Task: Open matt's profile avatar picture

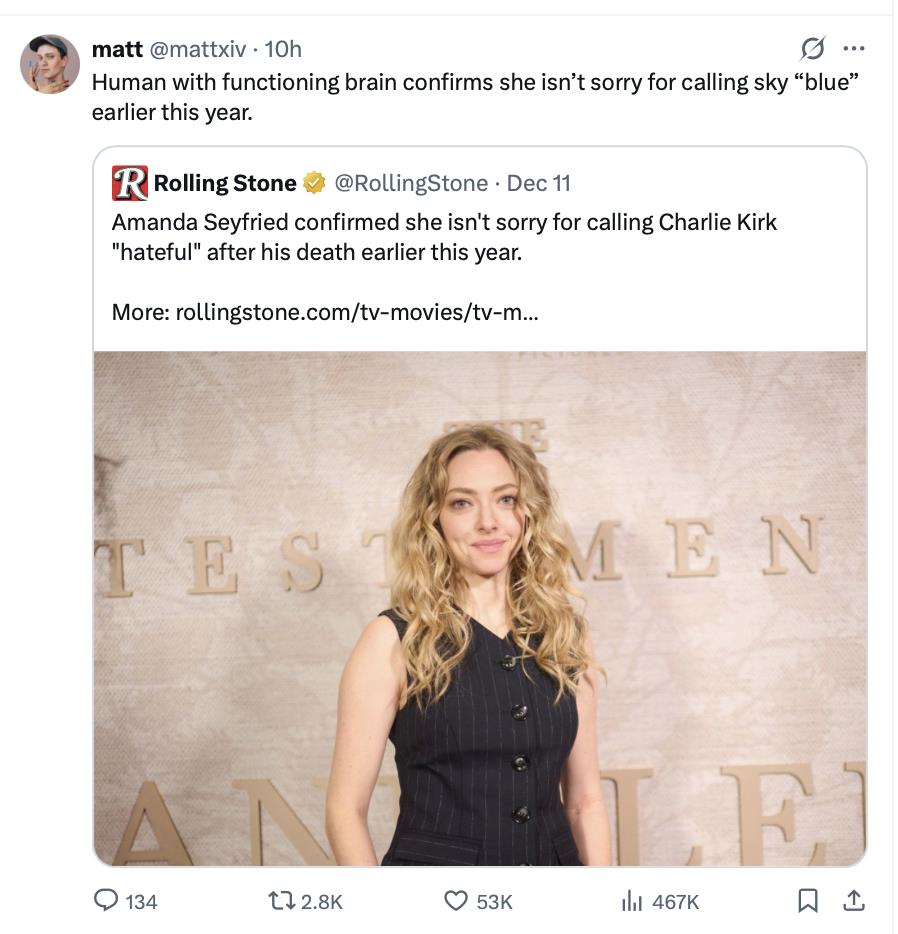Action: 49,64
